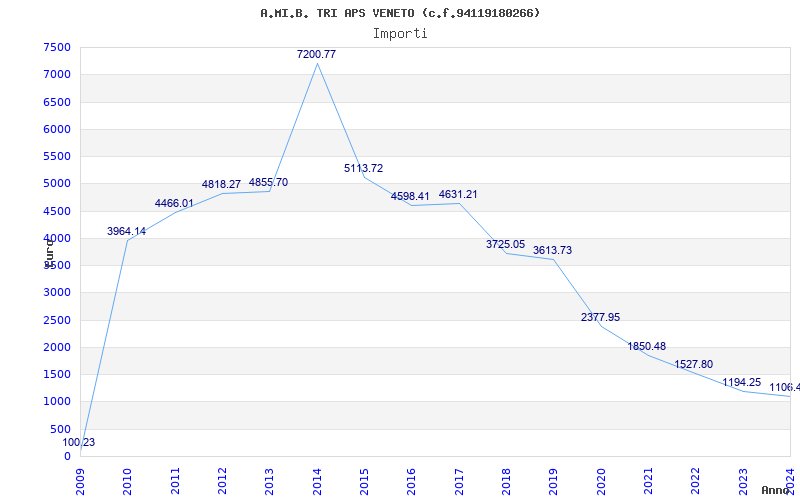
Task: Click the x-axis year 2013
Action: 269,482
